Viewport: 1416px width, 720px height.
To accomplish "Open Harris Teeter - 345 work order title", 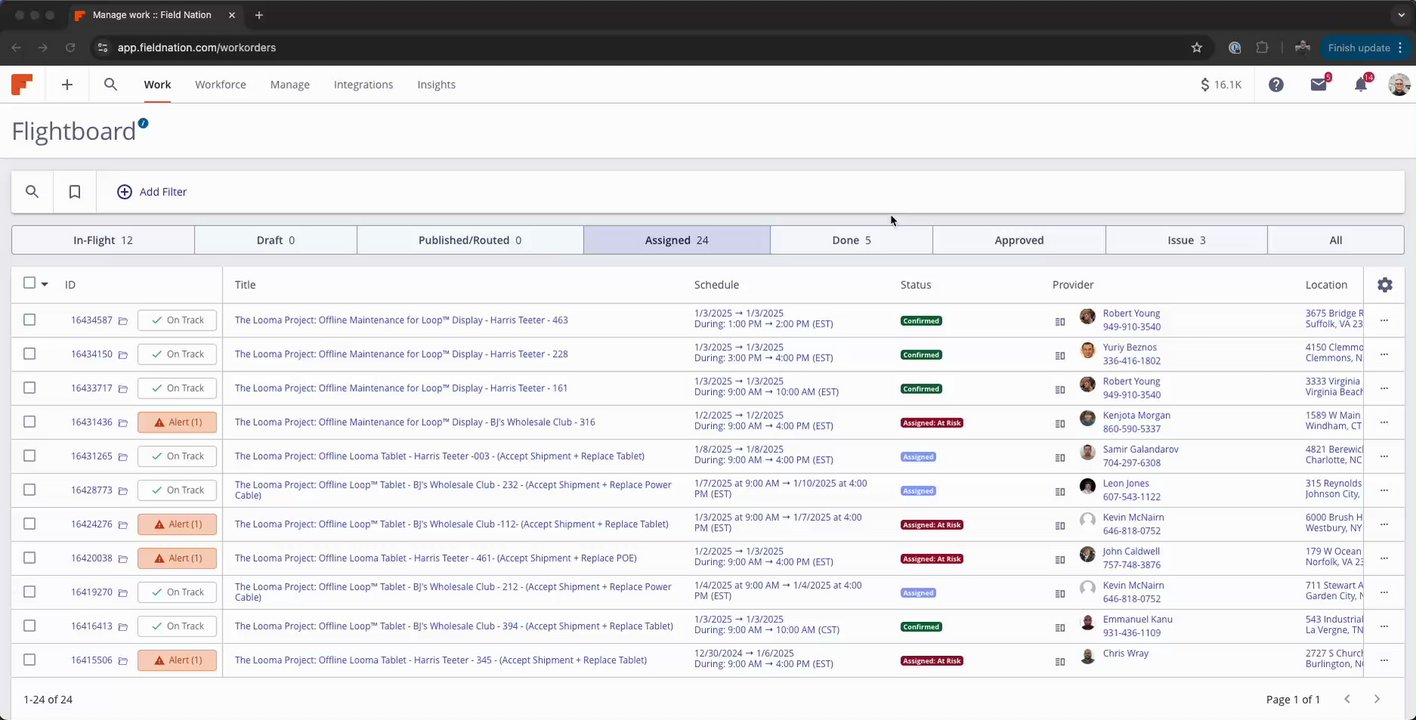I will (441, 660).
